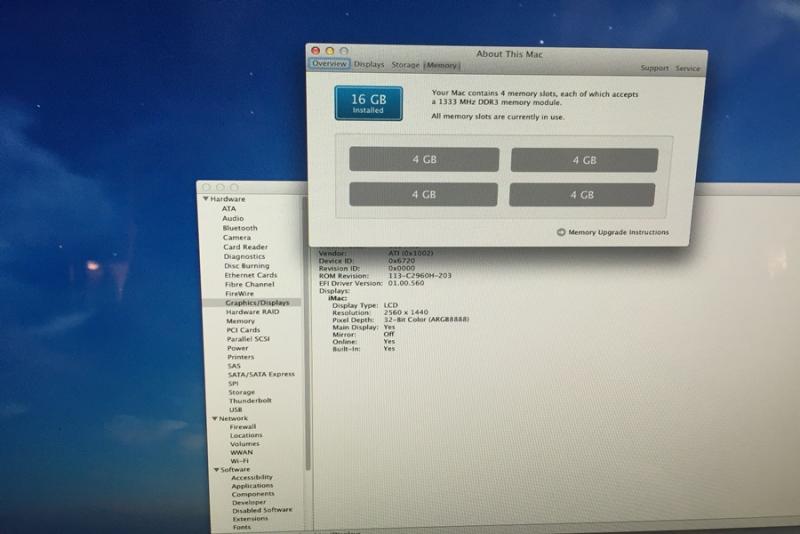
Task: Collapse the Software section
Action: point(216,469)
